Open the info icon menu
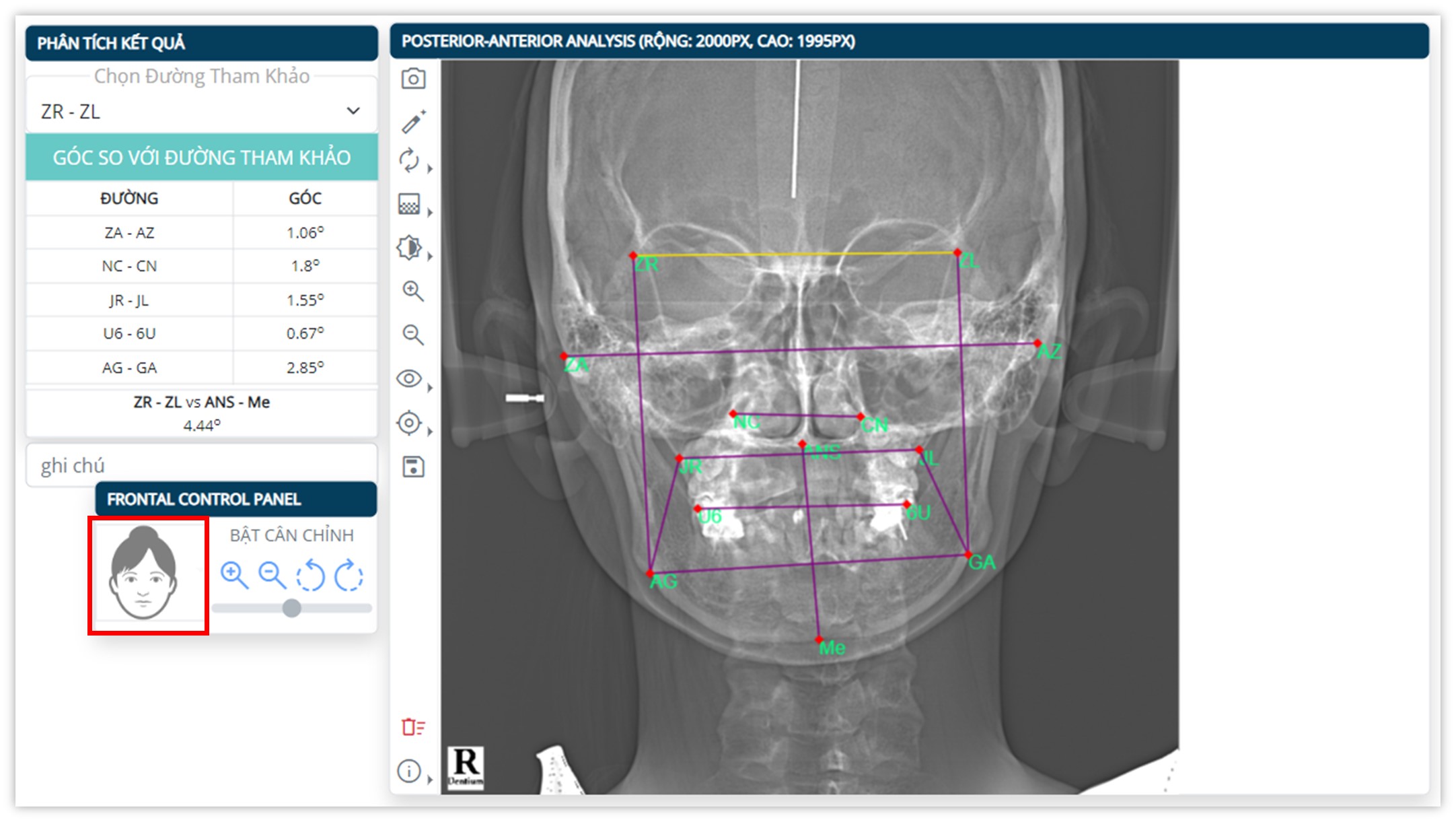The width and height of the screenshot is (1456, 822). coord(409,771)
